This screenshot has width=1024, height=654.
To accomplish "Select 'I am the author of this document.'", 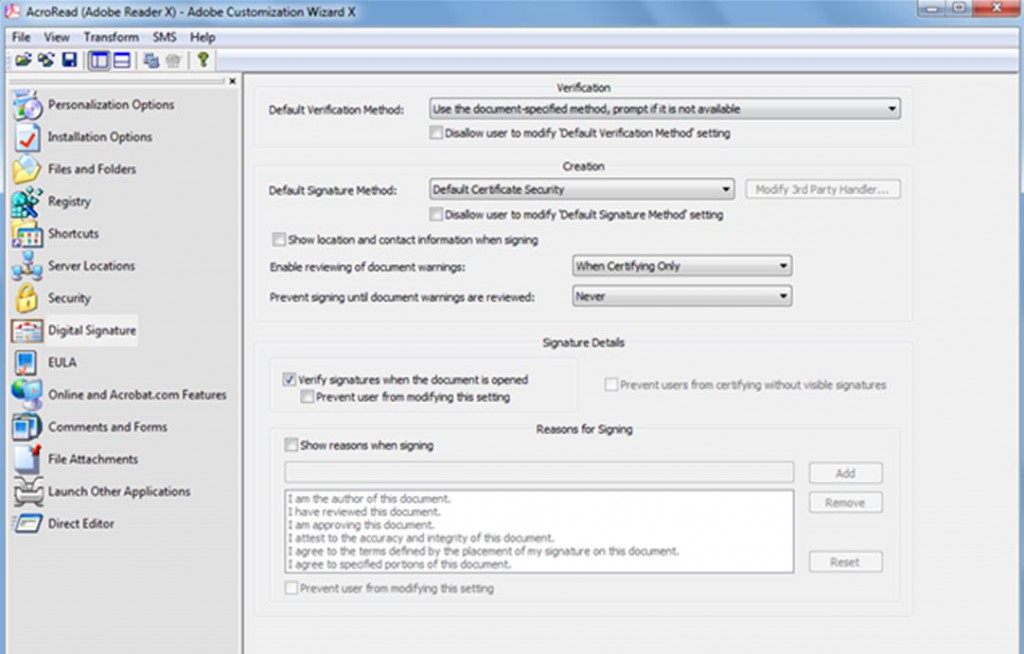I will point(370,499).
